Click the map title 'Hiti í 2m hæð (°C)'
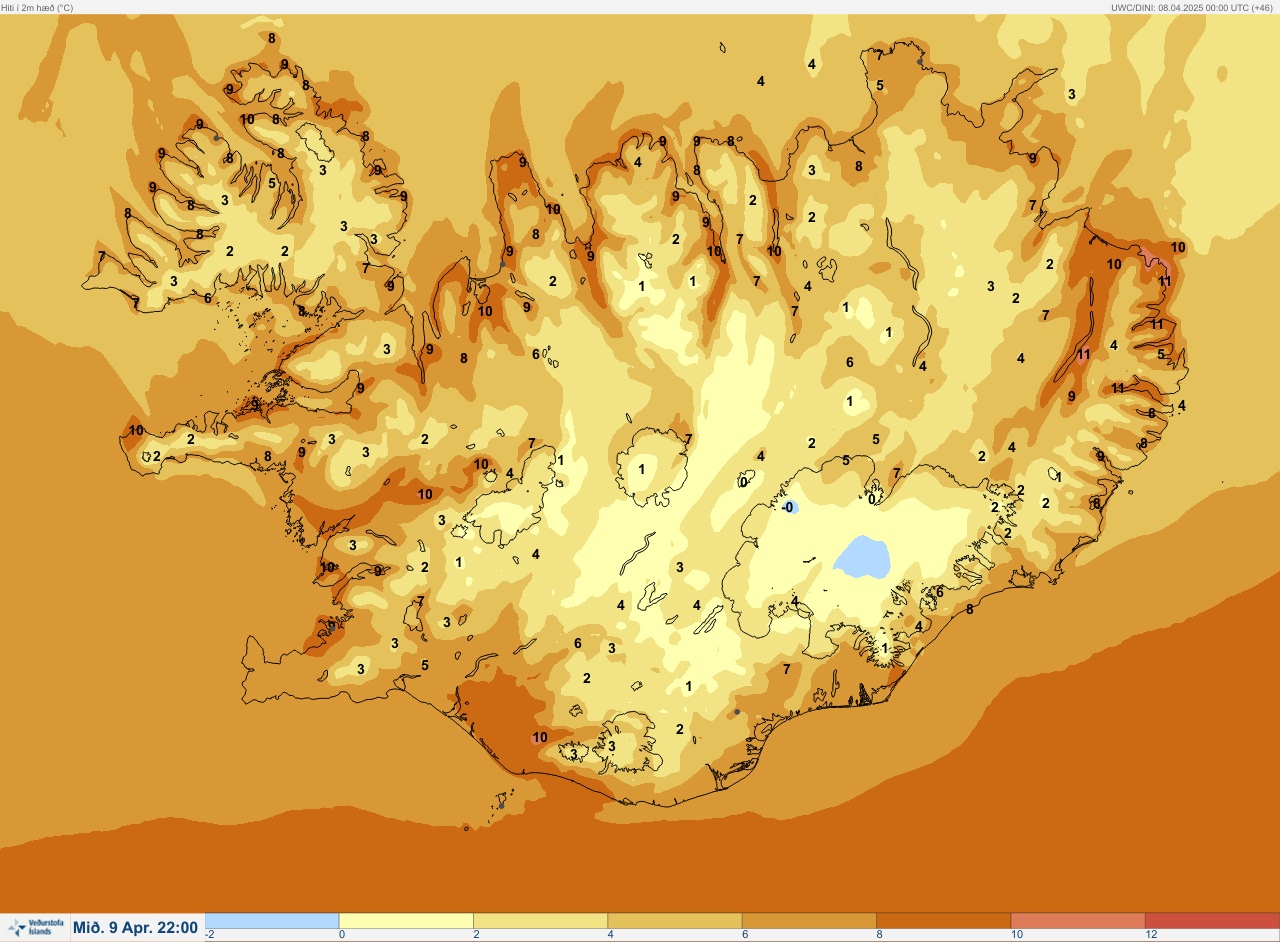Viewport: 1280px width, 942px height. click(37, 7)
